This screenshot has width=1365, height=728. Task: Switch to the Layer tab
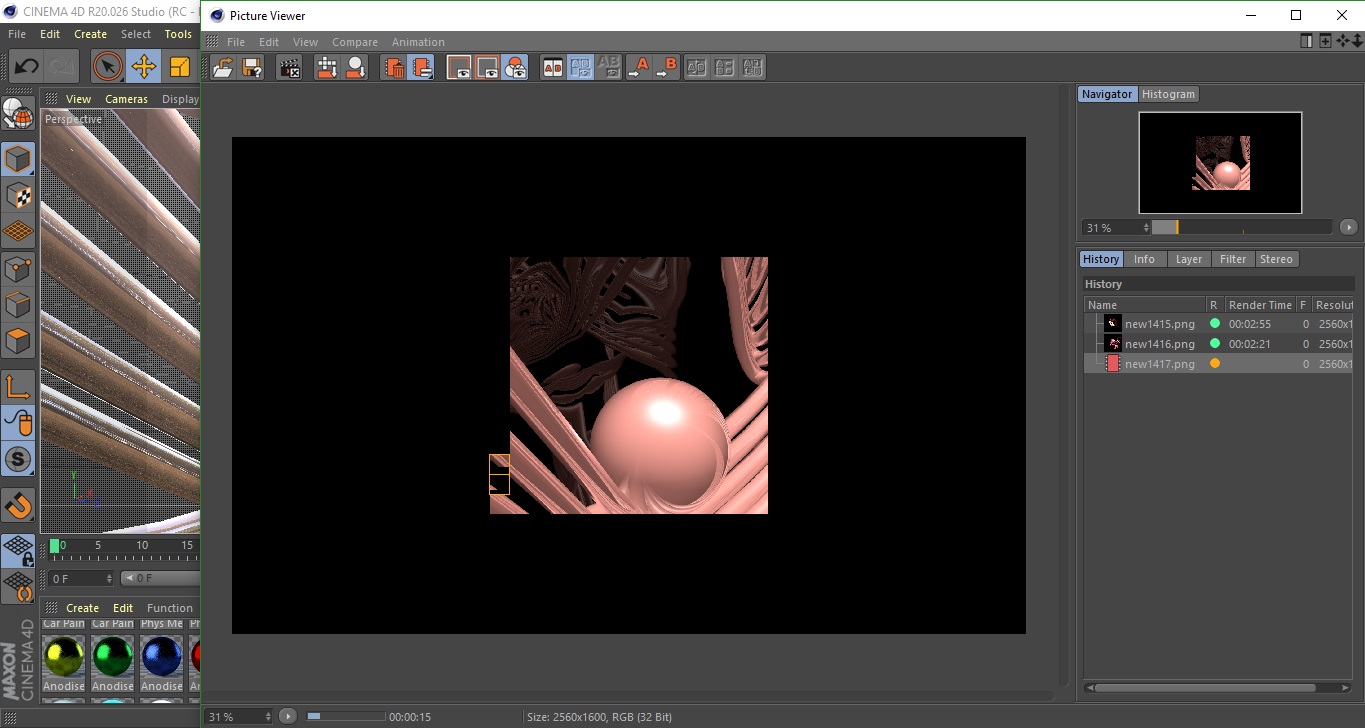tap(1188, 259)
